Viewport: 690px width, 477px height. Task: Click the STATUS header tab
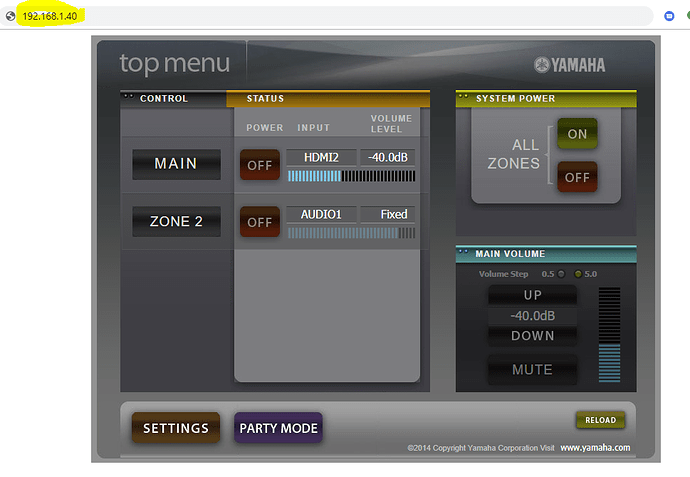pyautogui.click(x=328, y=99)
